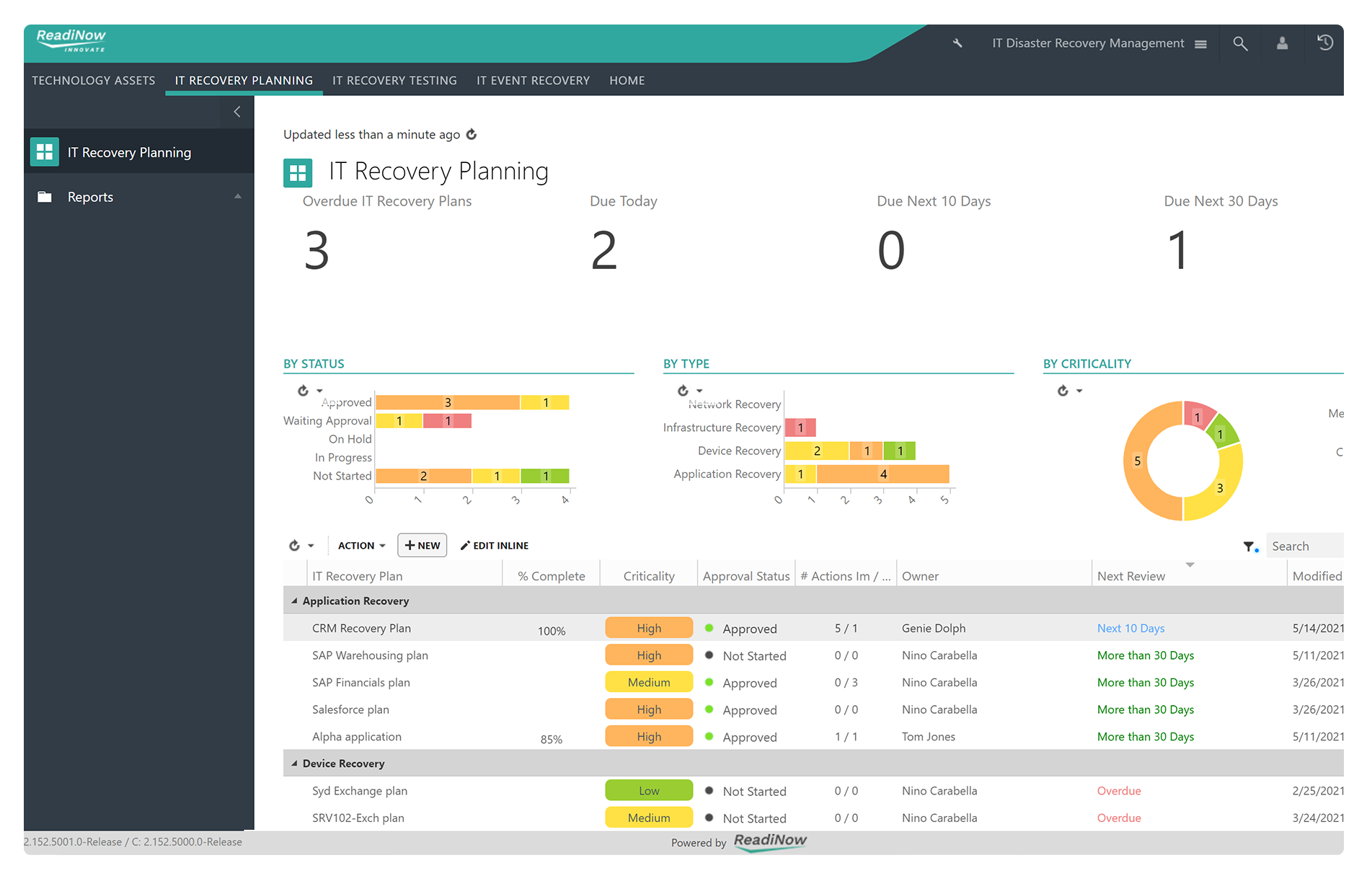Viewport: 1372px width, 881px height.
Task: Open the Next 10 Days link
Action: pos(1130,628)
